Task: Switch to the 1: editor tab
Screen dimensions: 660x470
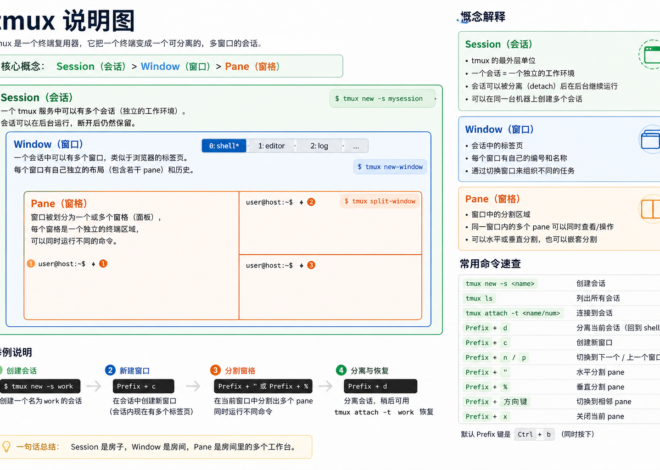Action: [x=271, y=146]
